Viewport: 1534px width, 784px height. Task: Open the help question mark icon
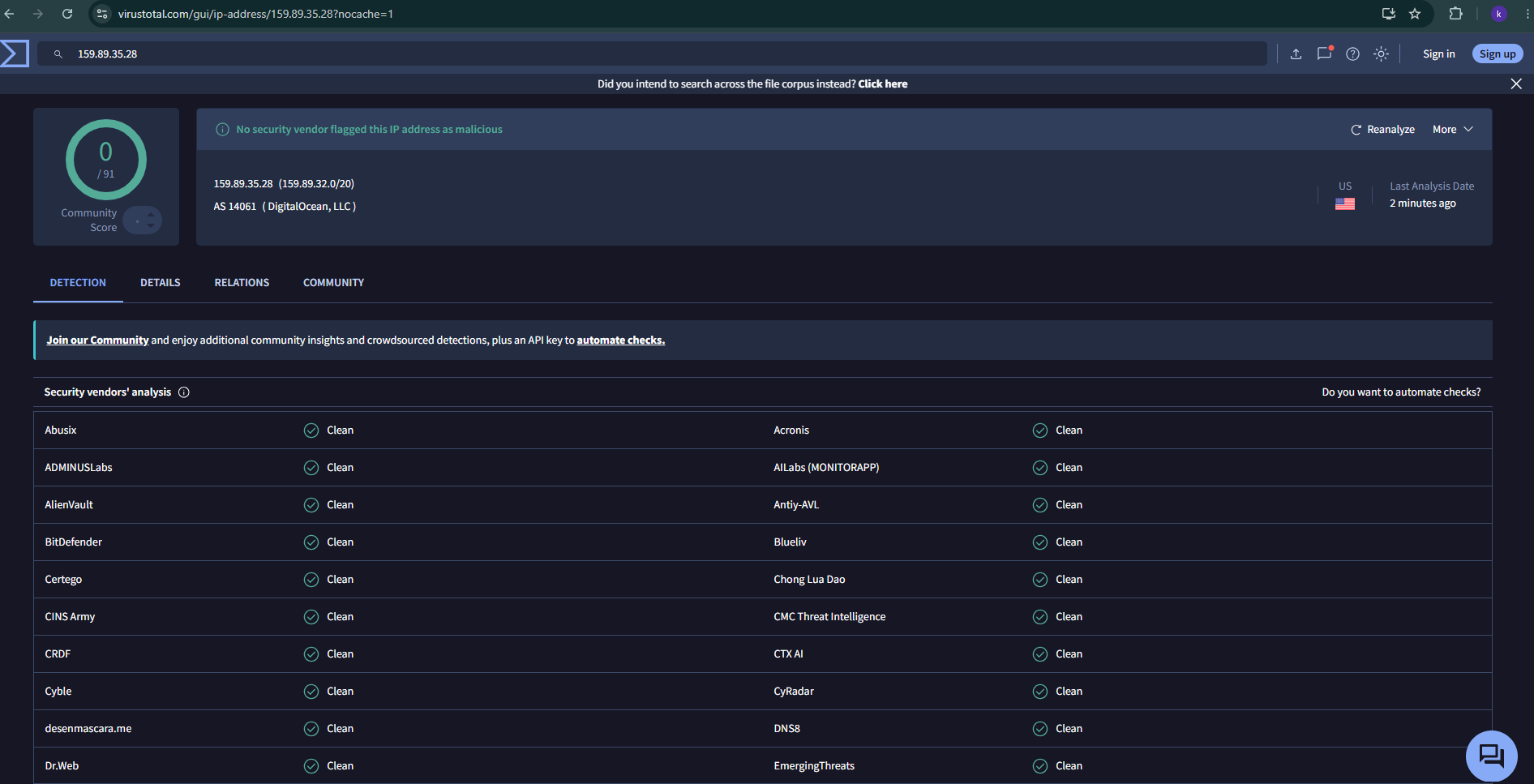pos(1352,54)
